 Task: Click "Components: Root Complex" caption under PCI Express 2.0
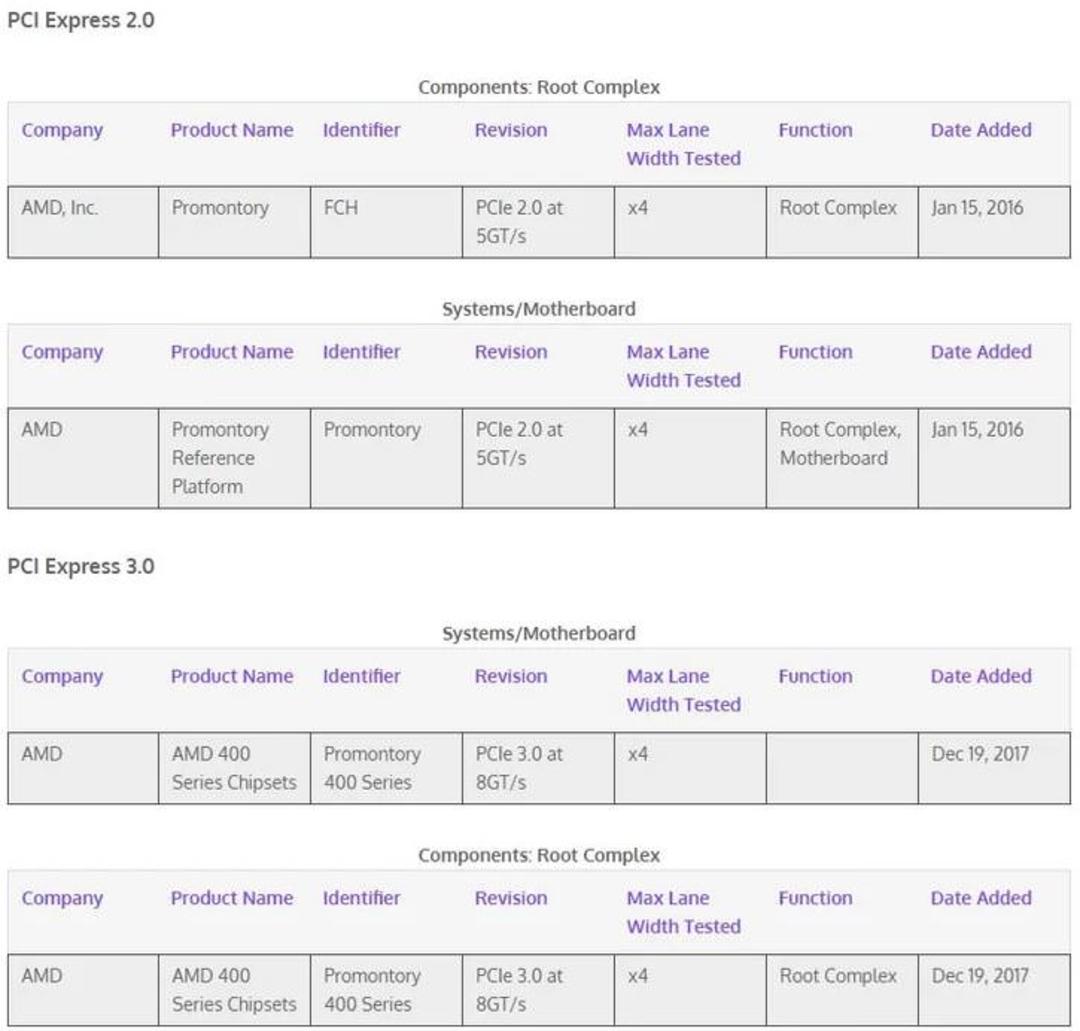click(x=539, y=87)
